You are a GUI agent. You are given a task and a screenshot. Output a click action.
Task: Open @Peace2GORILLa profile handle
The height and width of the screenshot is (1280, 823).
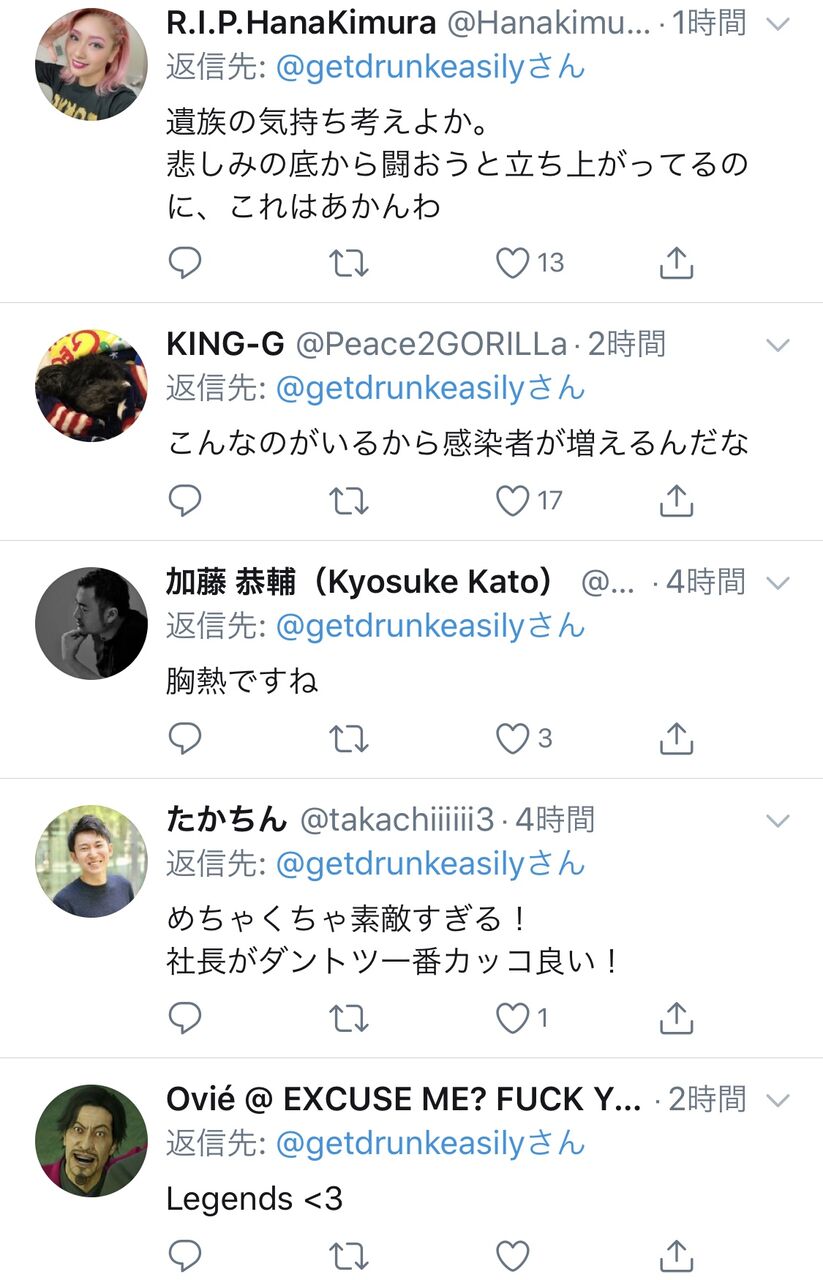(x=430, y=344)
